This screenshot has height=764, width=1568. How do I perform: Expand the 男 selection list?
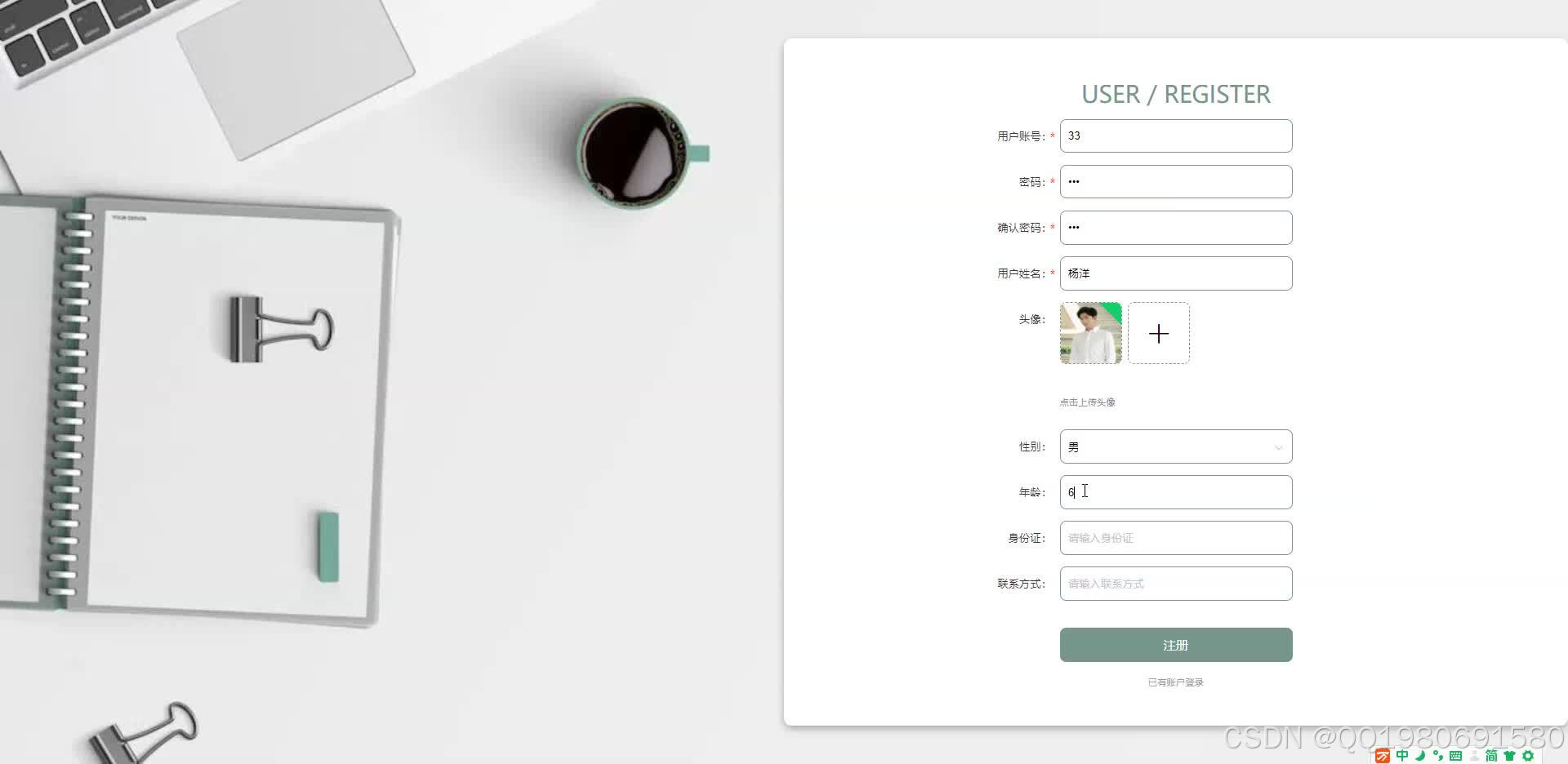1175,446
